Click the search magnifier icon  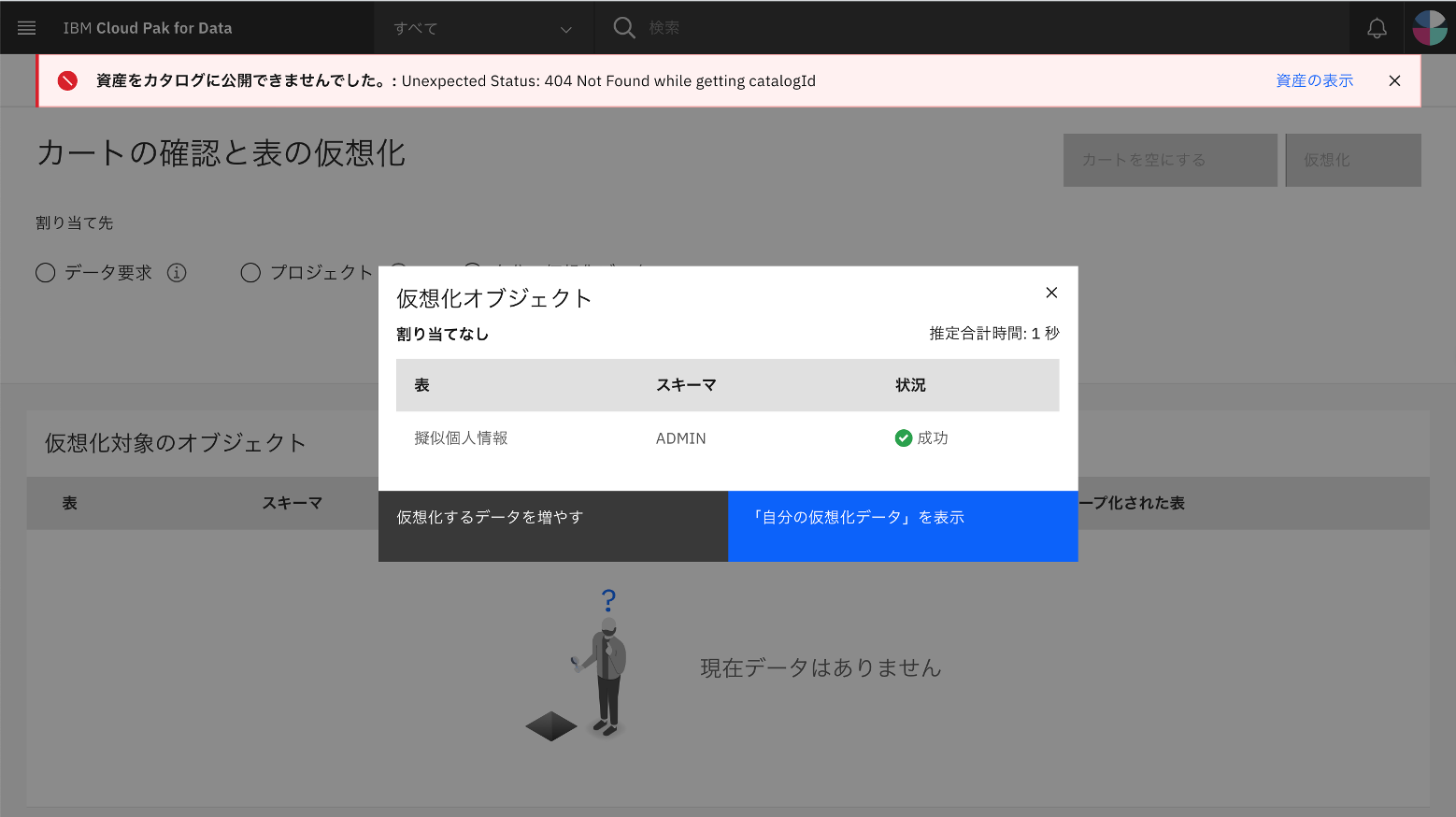(623, 27)
